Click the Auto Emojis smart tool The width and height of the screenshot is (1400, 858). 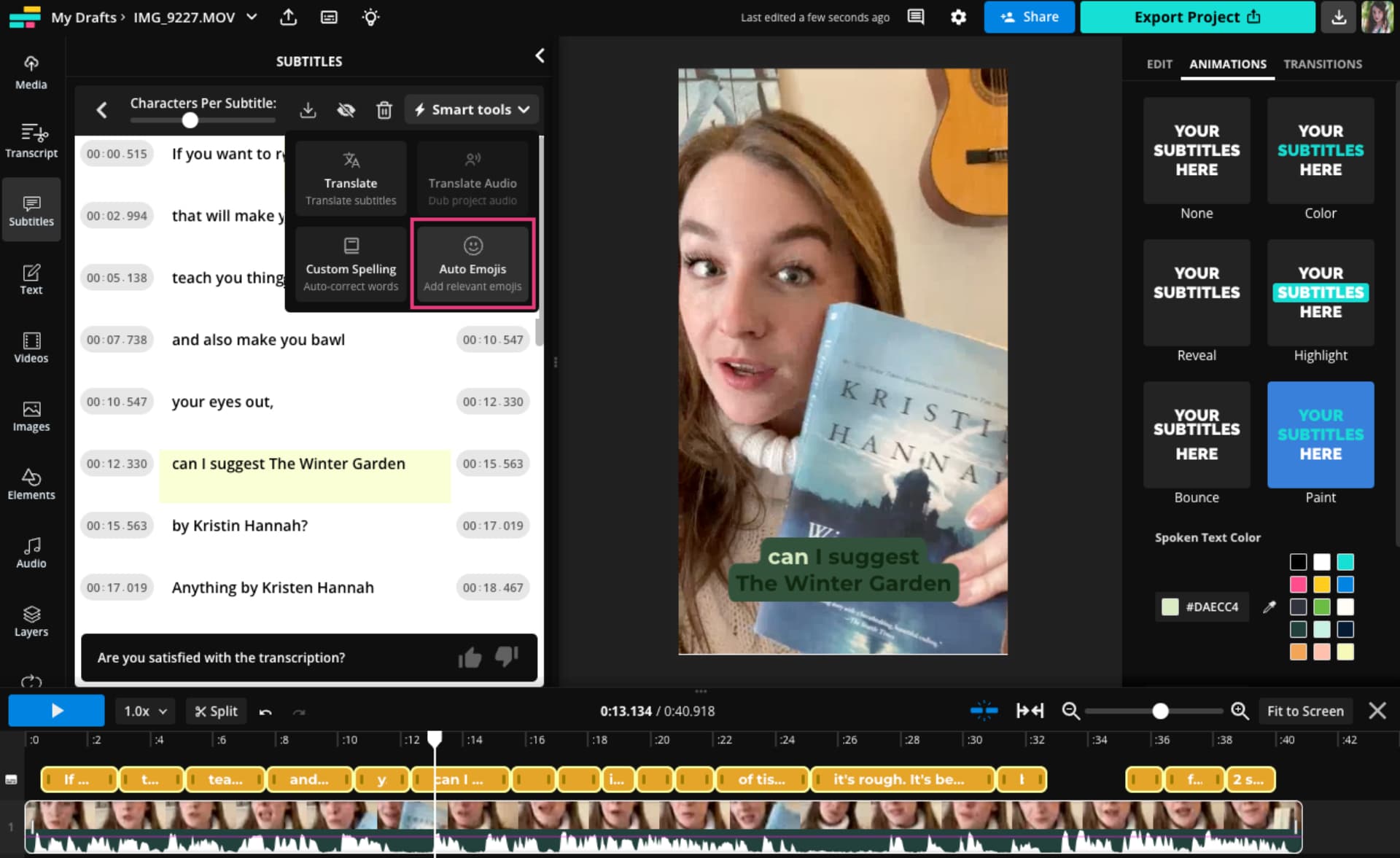click(472, 264)
